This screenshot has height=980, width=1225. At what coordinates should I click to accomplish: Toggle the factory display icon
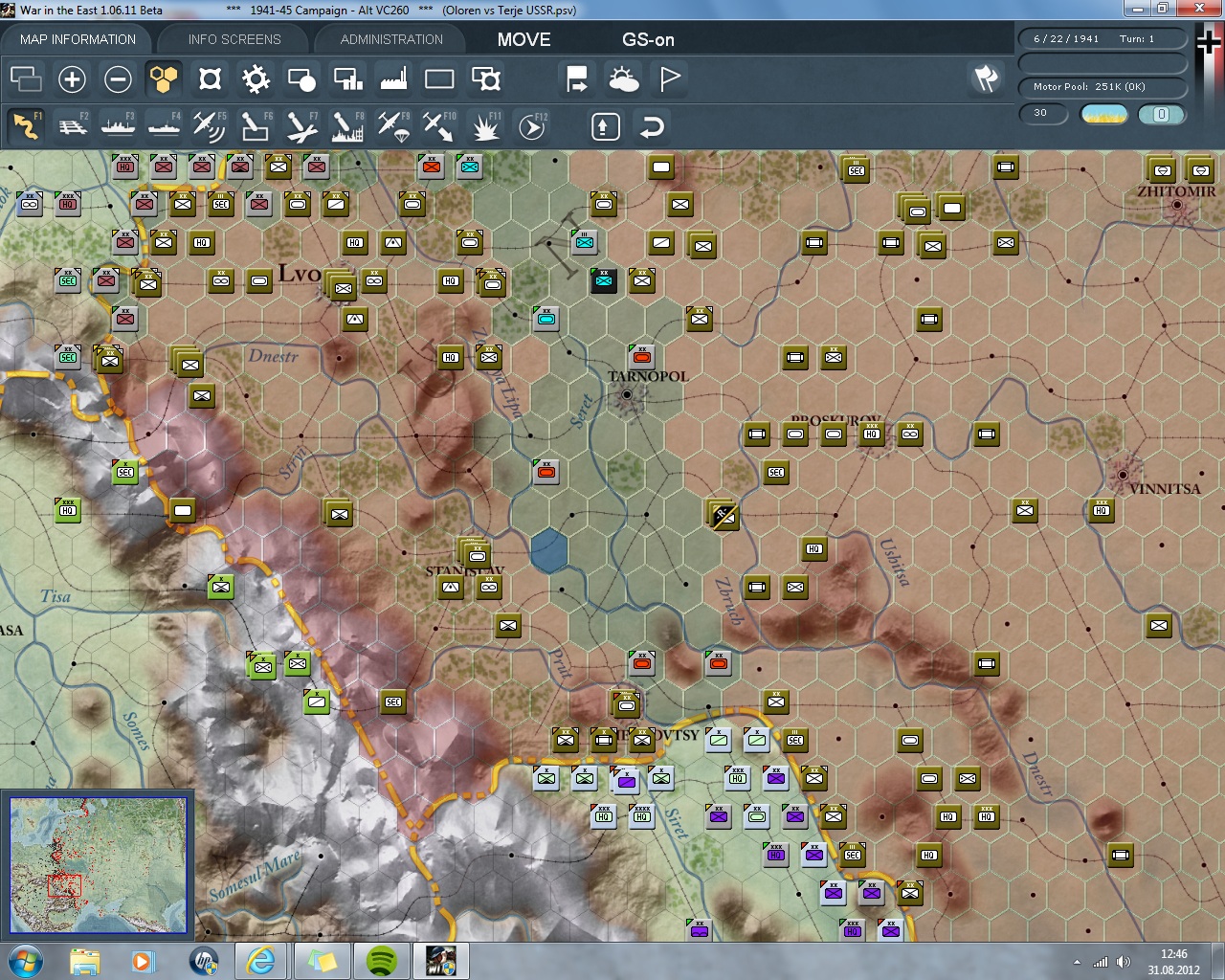point(393,78)
